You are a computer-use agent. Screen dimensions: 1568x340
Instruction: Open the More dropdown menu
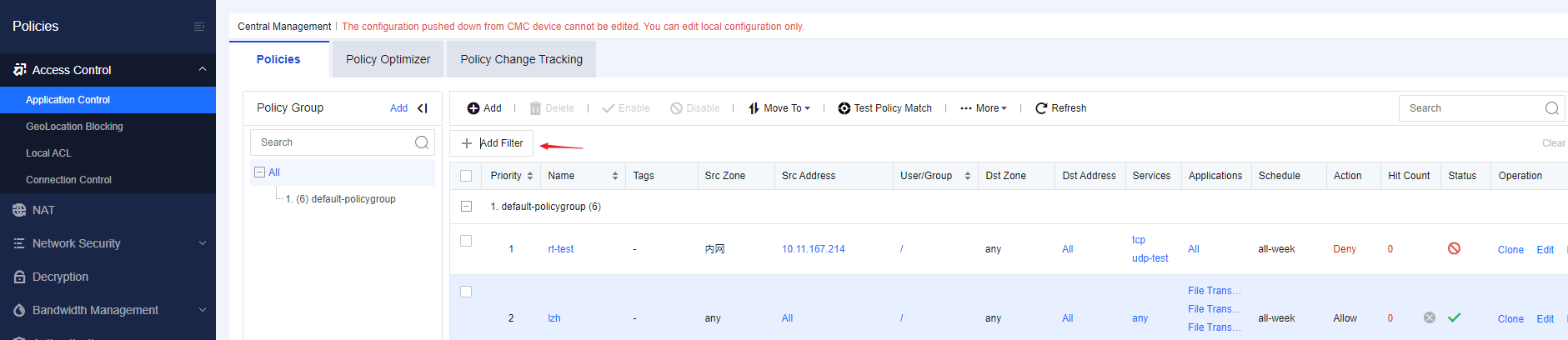coord(984,108)
